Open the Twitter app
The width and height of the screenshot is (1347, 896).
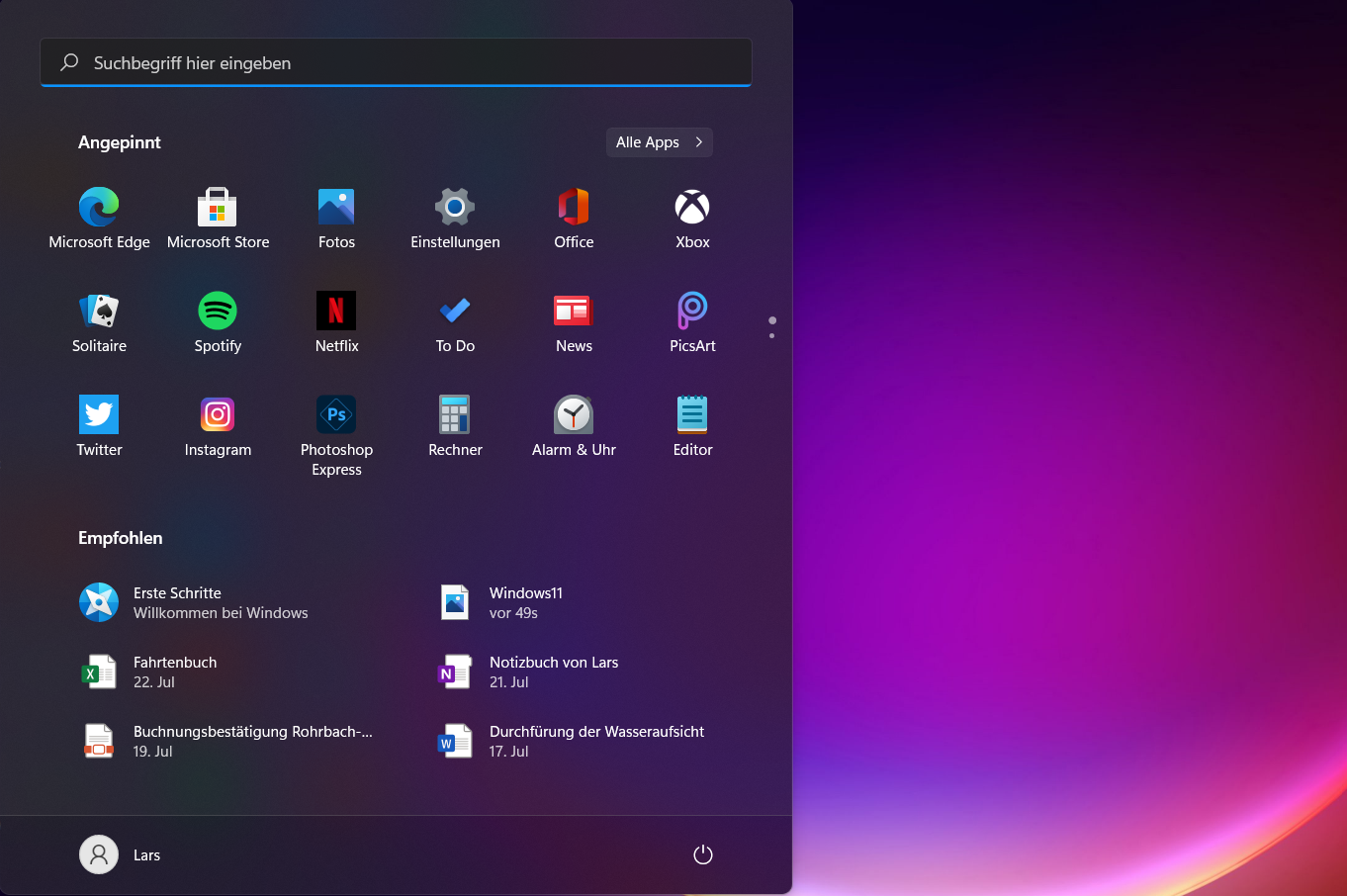tap(99, 426)
